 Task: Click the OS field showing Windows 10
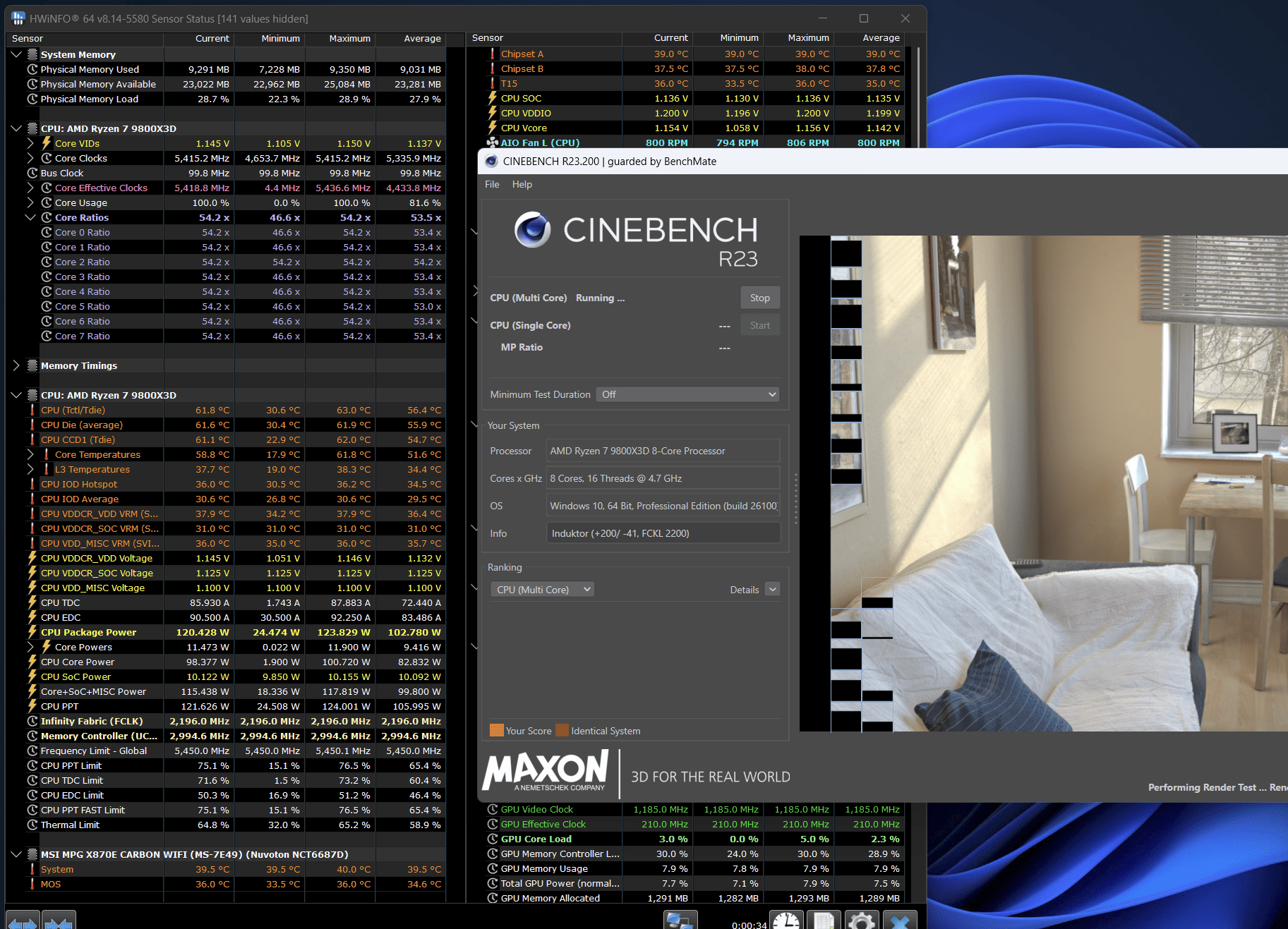point(663,506)
